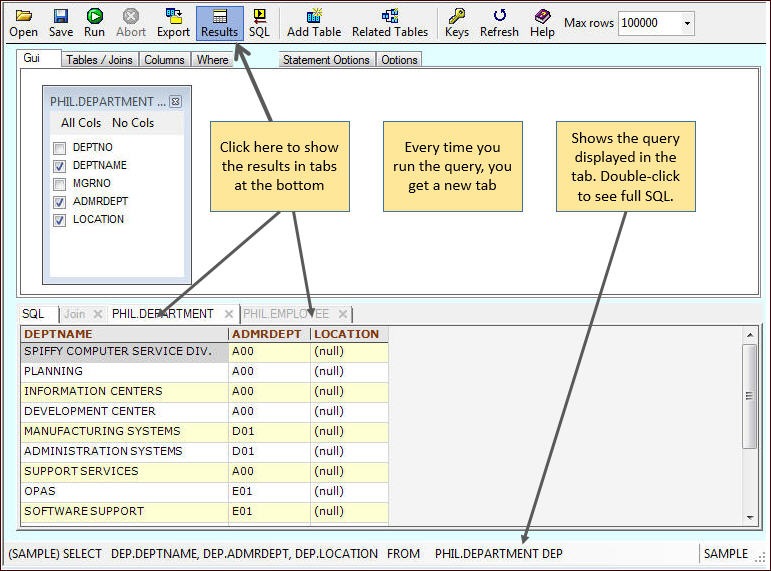The width and height of the screenshot is (771, 571).
Task: Toggle the Results toolbar button
Action: [219, 24]
